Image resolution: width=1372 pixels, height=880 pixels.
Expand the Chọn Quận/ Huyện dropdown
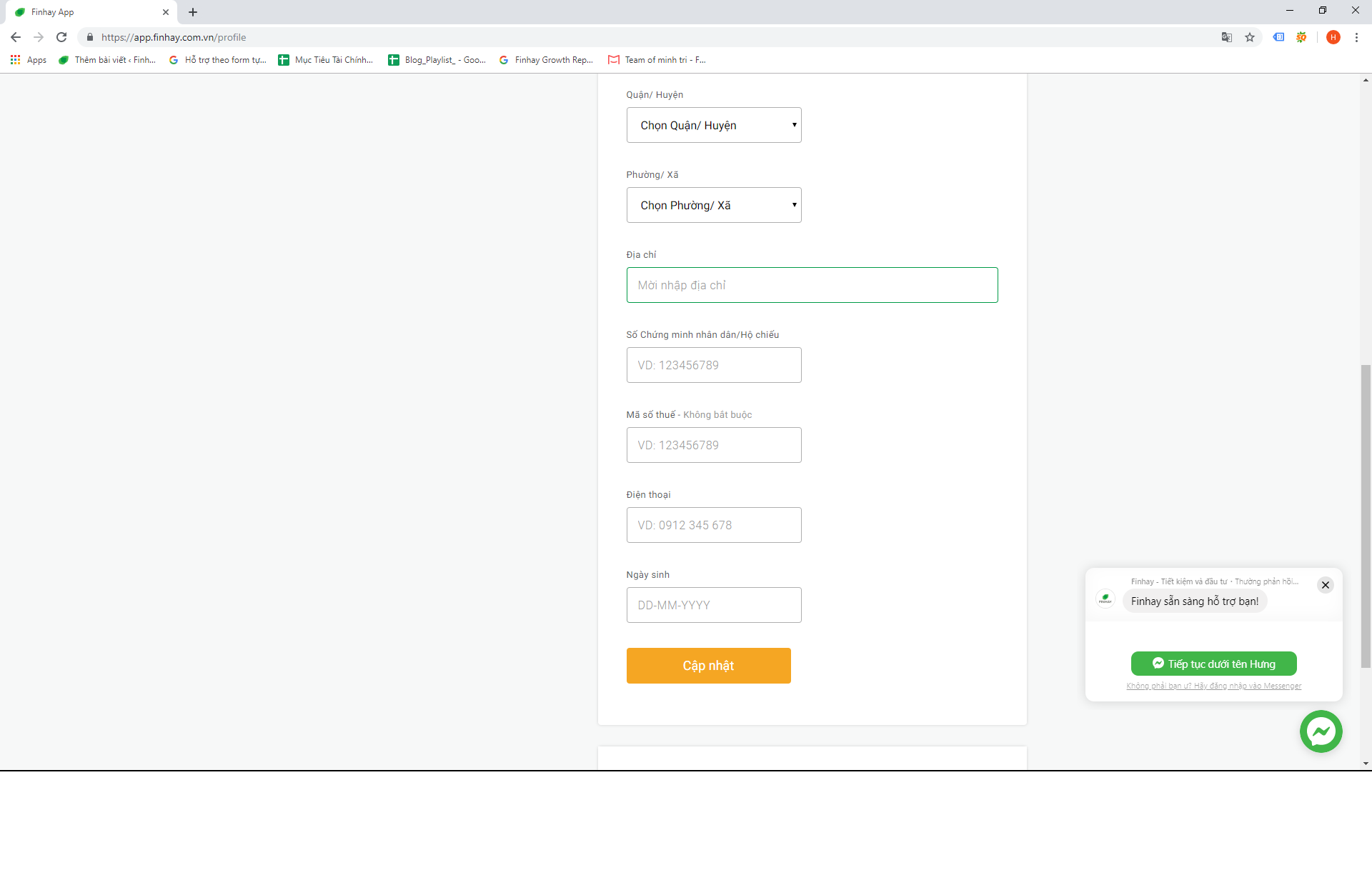(x=714, y=125)
